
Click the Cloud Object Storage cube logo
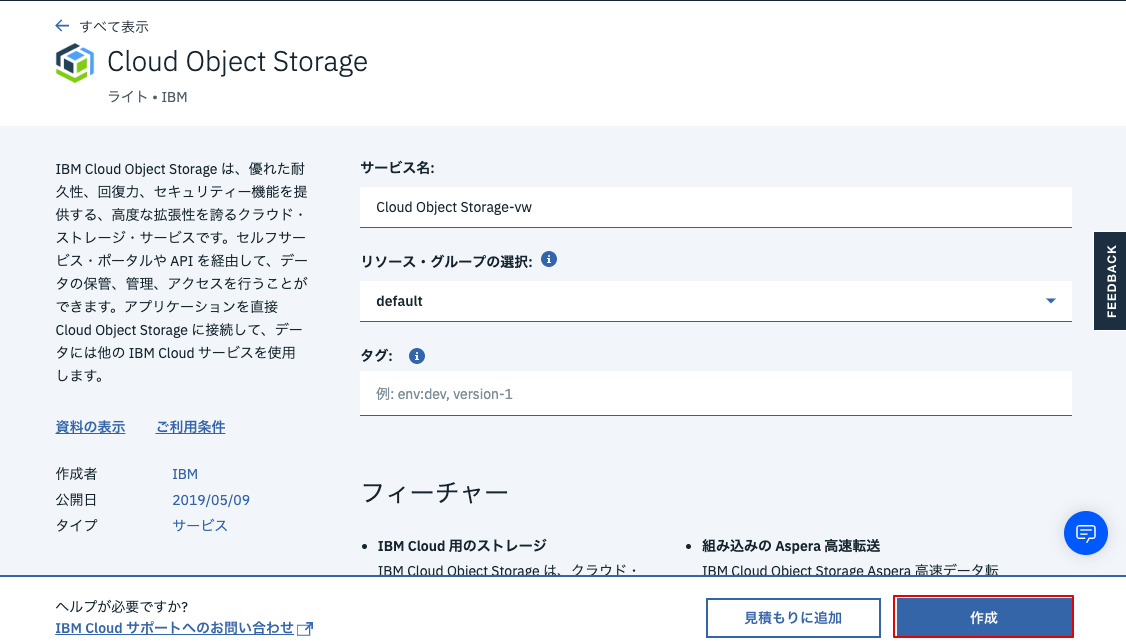tap(75, 62)
